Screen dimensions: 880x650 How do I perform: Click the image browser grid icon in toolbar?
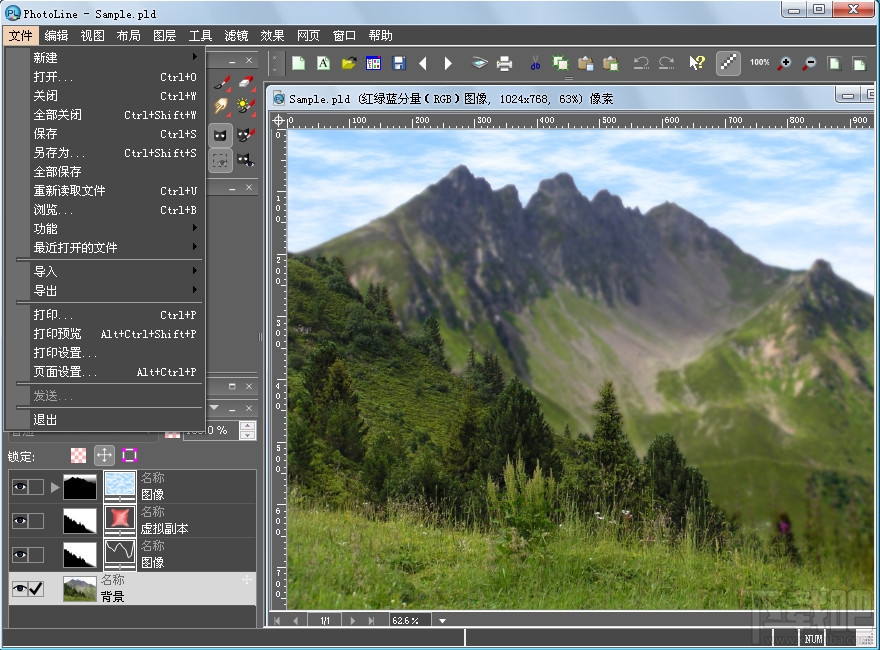373,63
